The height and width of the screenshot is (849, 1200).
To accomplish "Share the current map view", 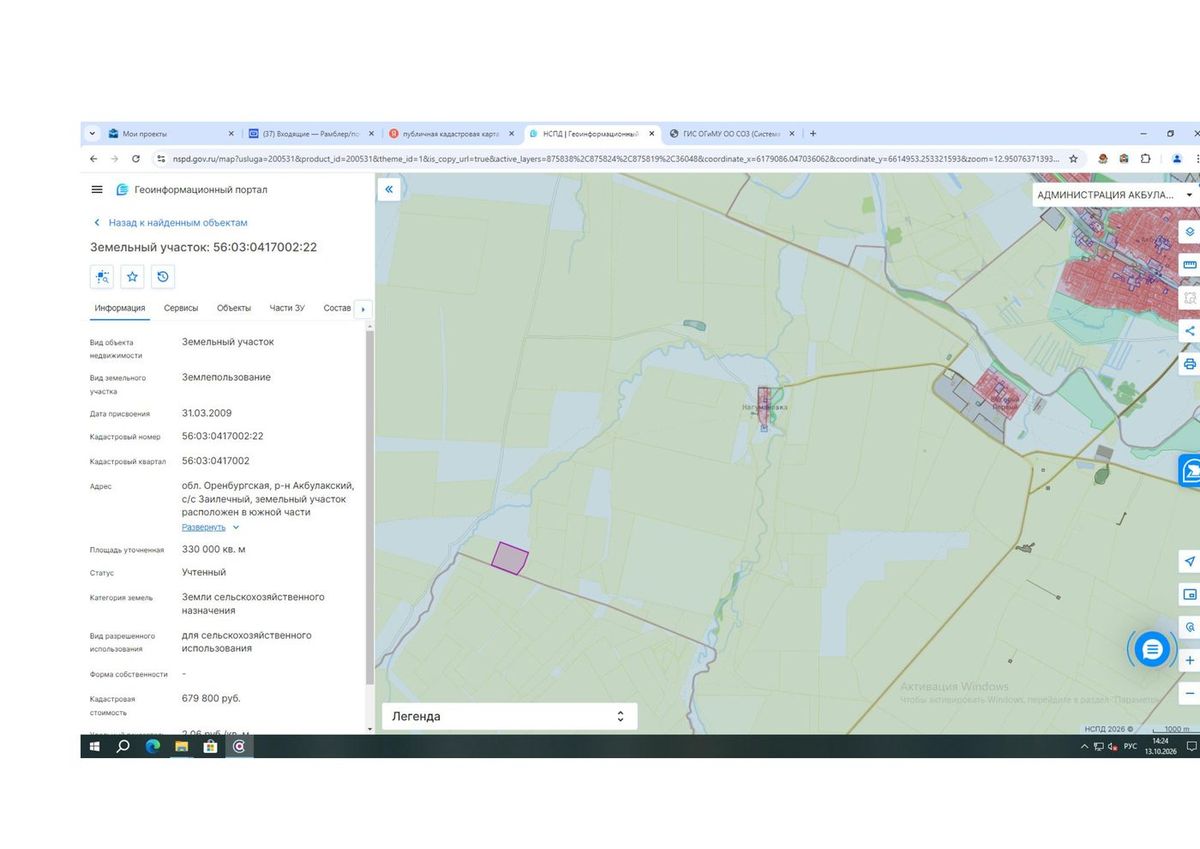I will pos(1189,330).
